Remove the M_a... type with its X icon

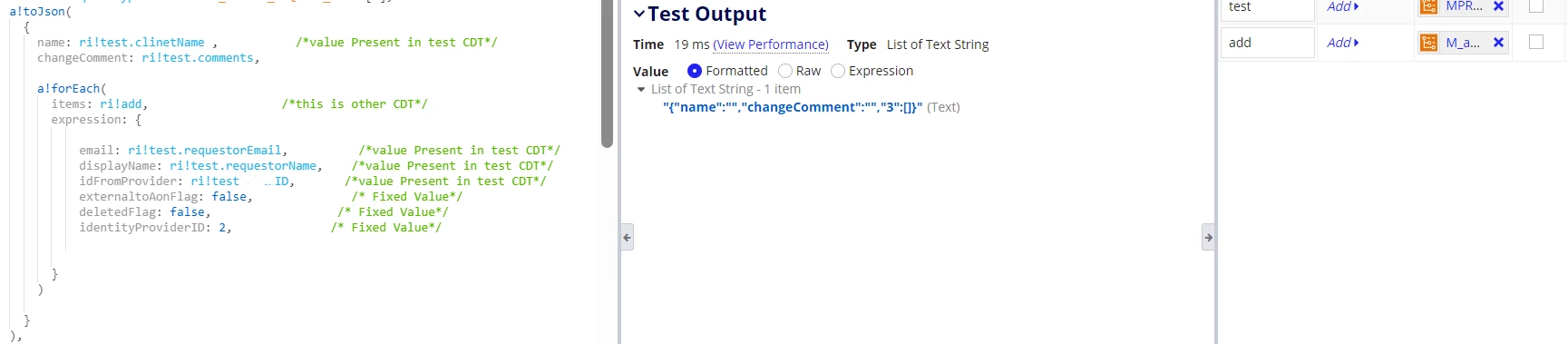click(x=1498, y=43)
